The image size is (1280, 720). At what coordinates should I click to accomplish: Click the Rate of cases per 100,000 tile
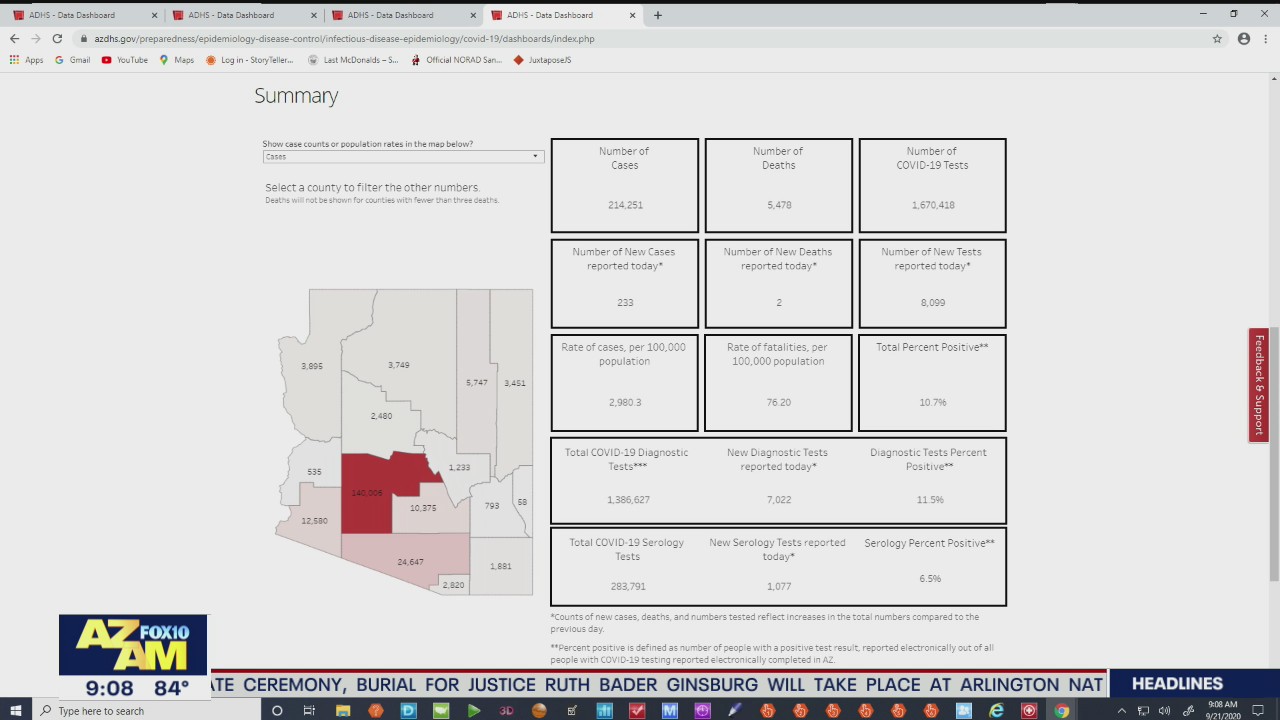(625, 383)
